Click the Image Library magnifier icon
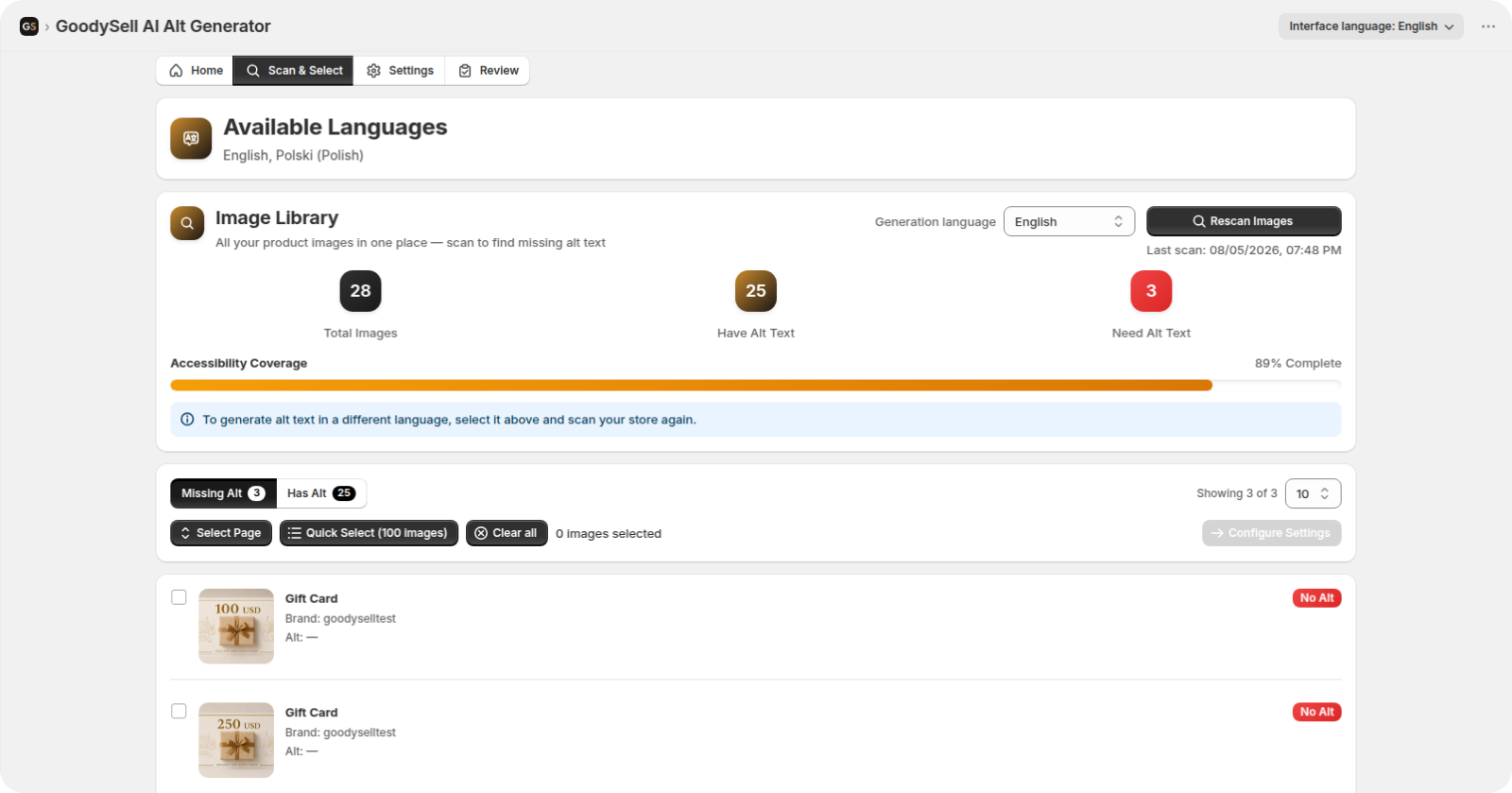 (187, 223)
